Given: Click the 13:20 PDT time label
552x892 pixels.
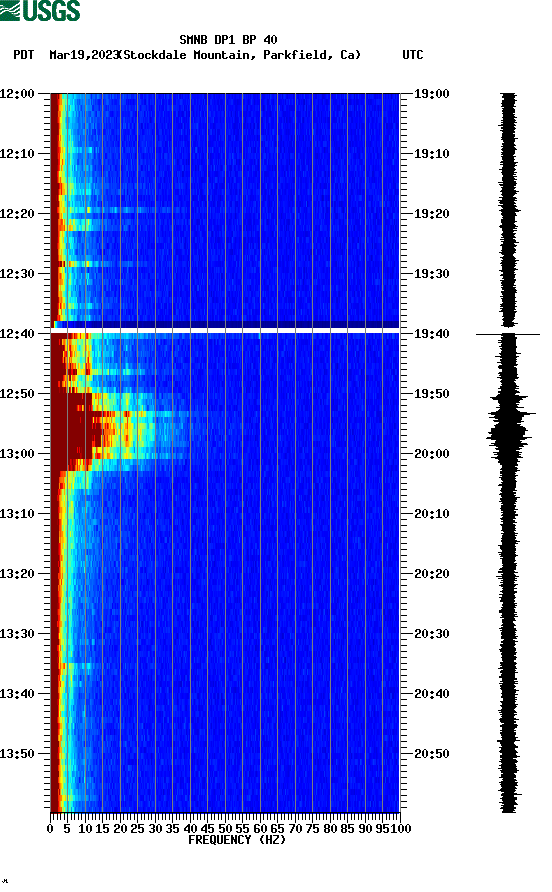Looking at the screenshot, I should (17, 574).
